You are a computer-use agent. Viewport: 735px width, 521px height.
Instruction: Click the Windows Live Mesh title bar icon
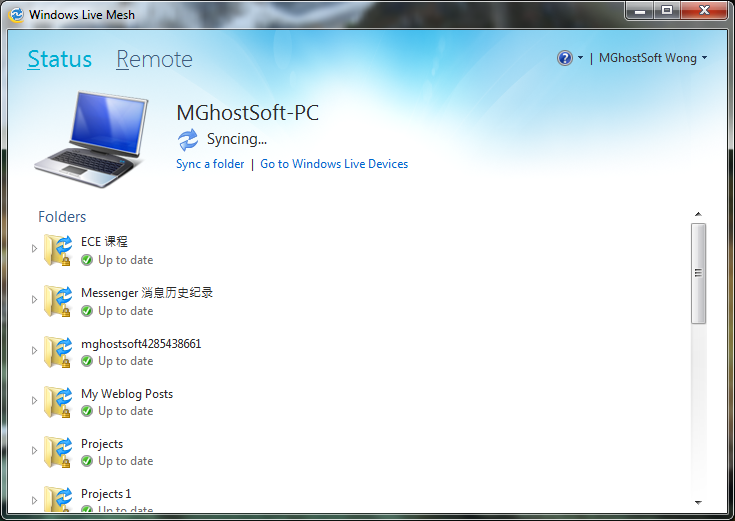pos(16,15)
